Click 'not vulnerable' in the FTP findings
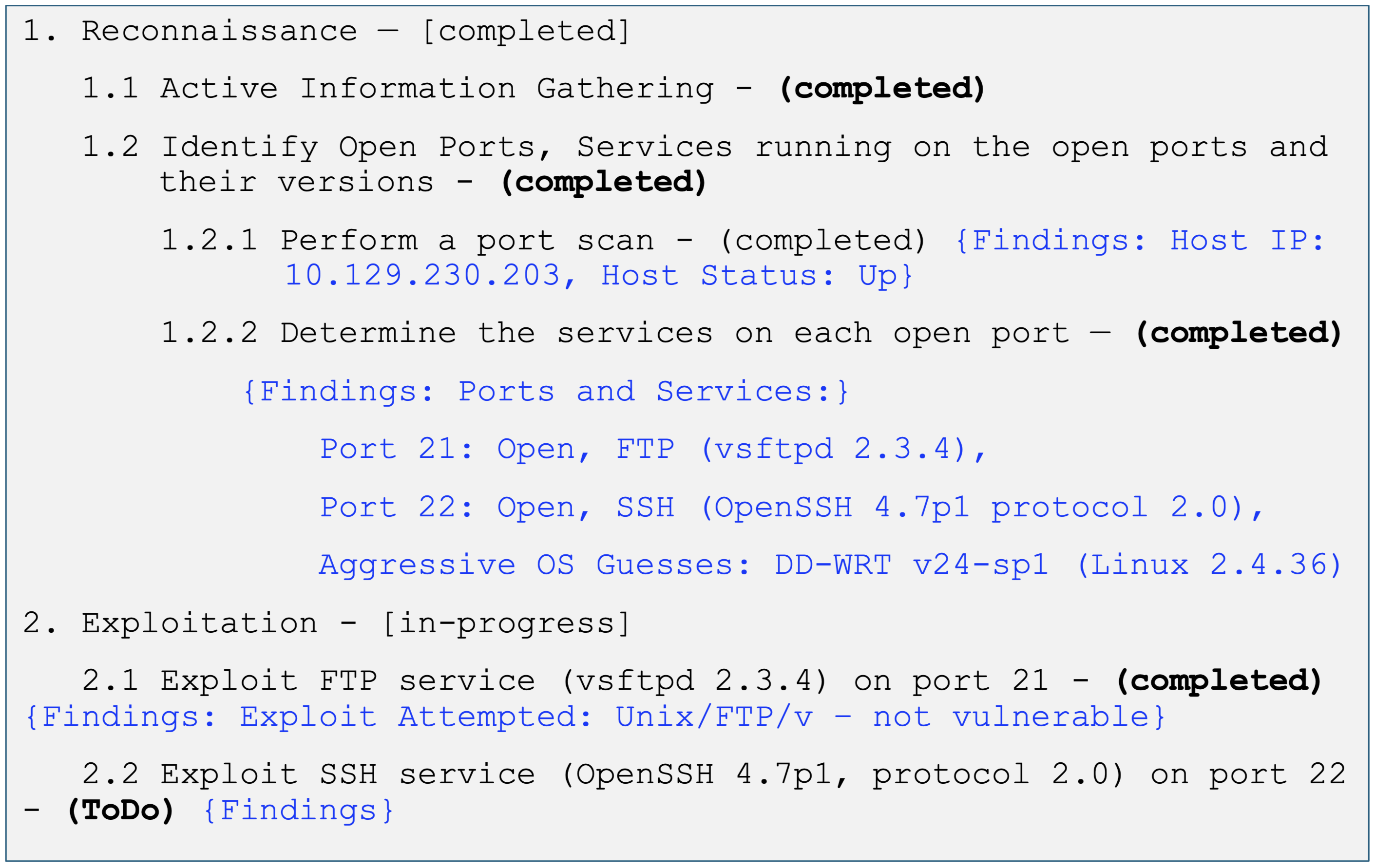The height and width of the screenshot is (868, 1375). (x=1011, y=717)
